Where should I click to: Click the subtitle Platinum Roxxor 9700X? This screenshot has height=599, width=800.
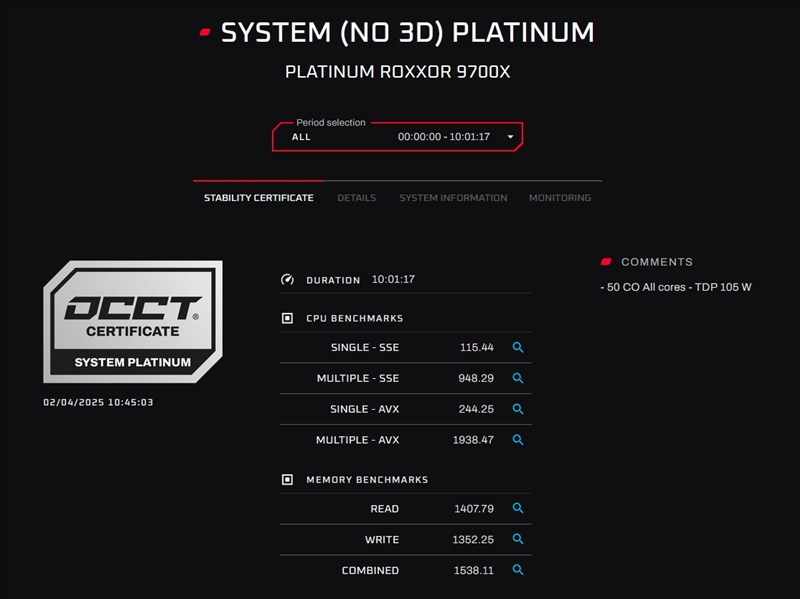click(397, 72)
